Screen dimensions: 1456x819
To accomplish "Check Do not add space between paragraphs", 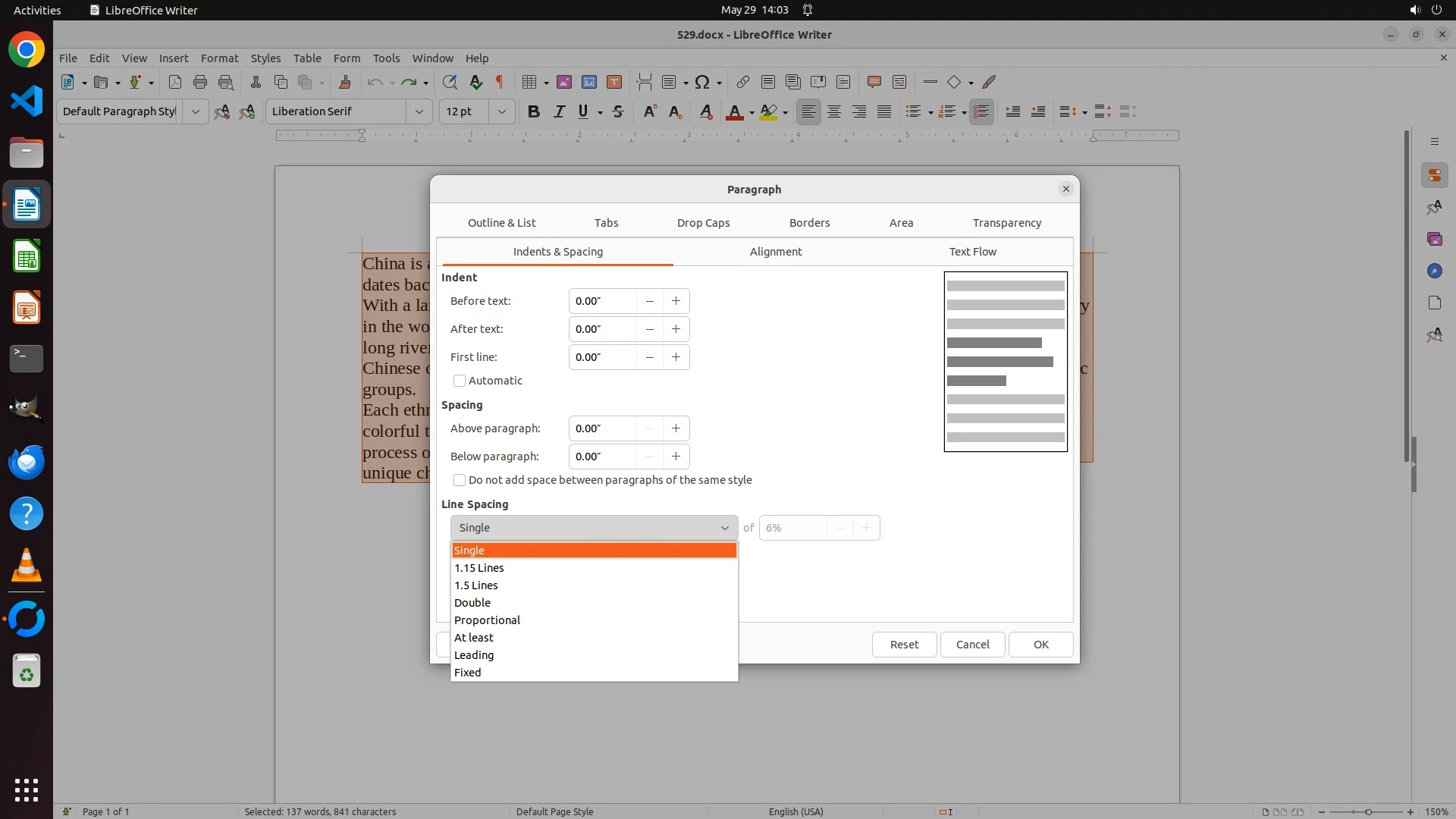I will pyautogui.click(x=460, y=480).
